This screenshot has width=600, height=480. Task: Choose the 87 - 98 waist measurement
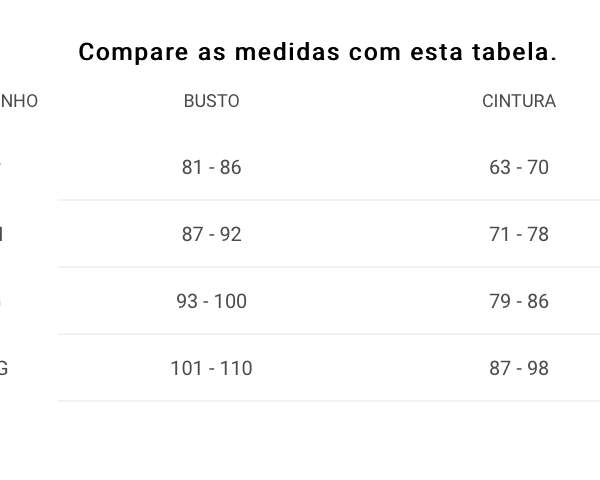[519, 368]
